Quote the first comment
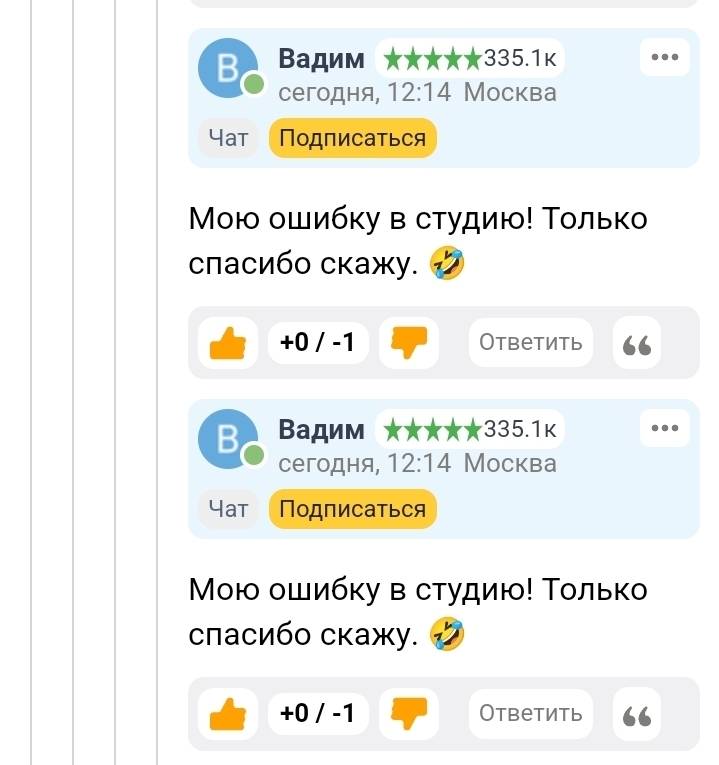This screenshot has width=719, height=765. click(636, 343)
